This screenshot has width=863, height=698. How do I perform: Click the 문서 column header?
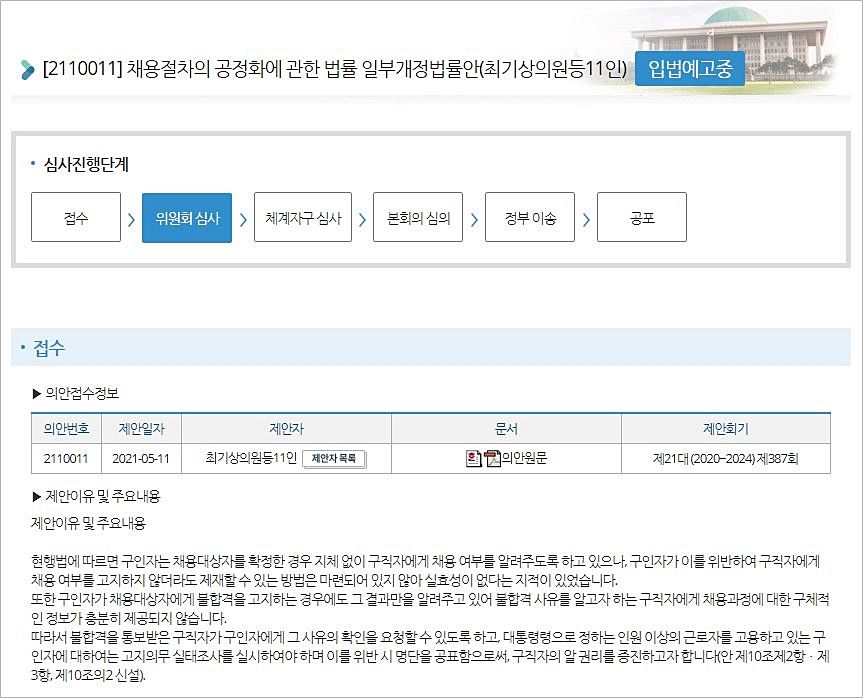coord(506,429)
